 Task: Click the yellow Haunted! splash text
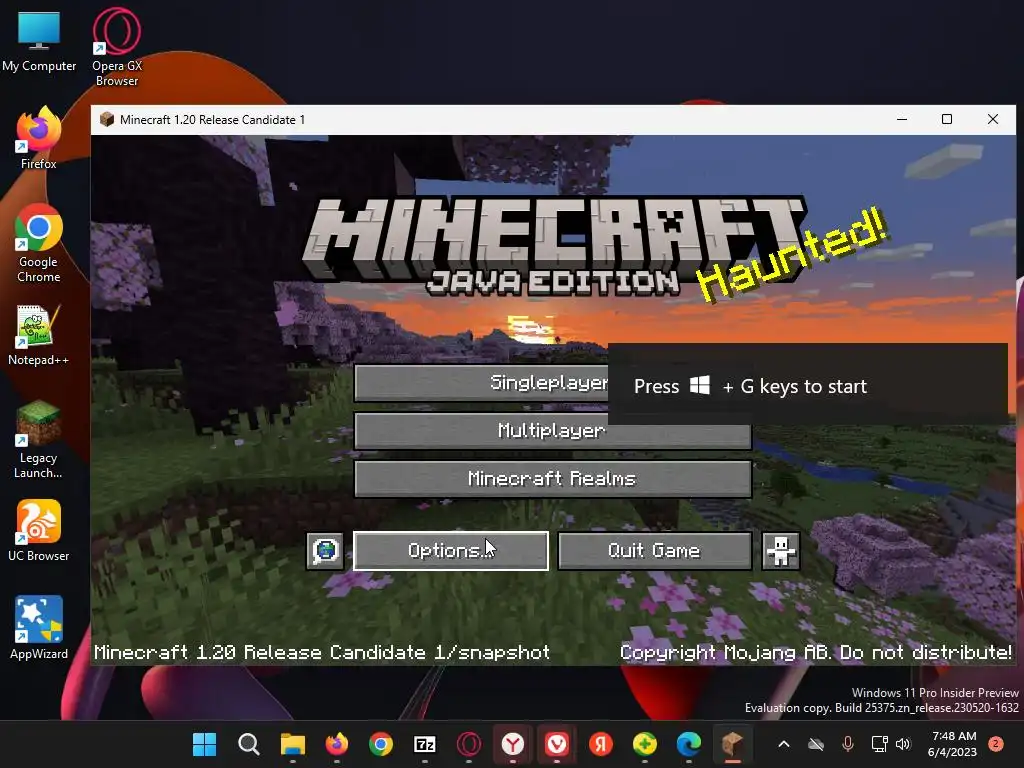coord(792,255)
